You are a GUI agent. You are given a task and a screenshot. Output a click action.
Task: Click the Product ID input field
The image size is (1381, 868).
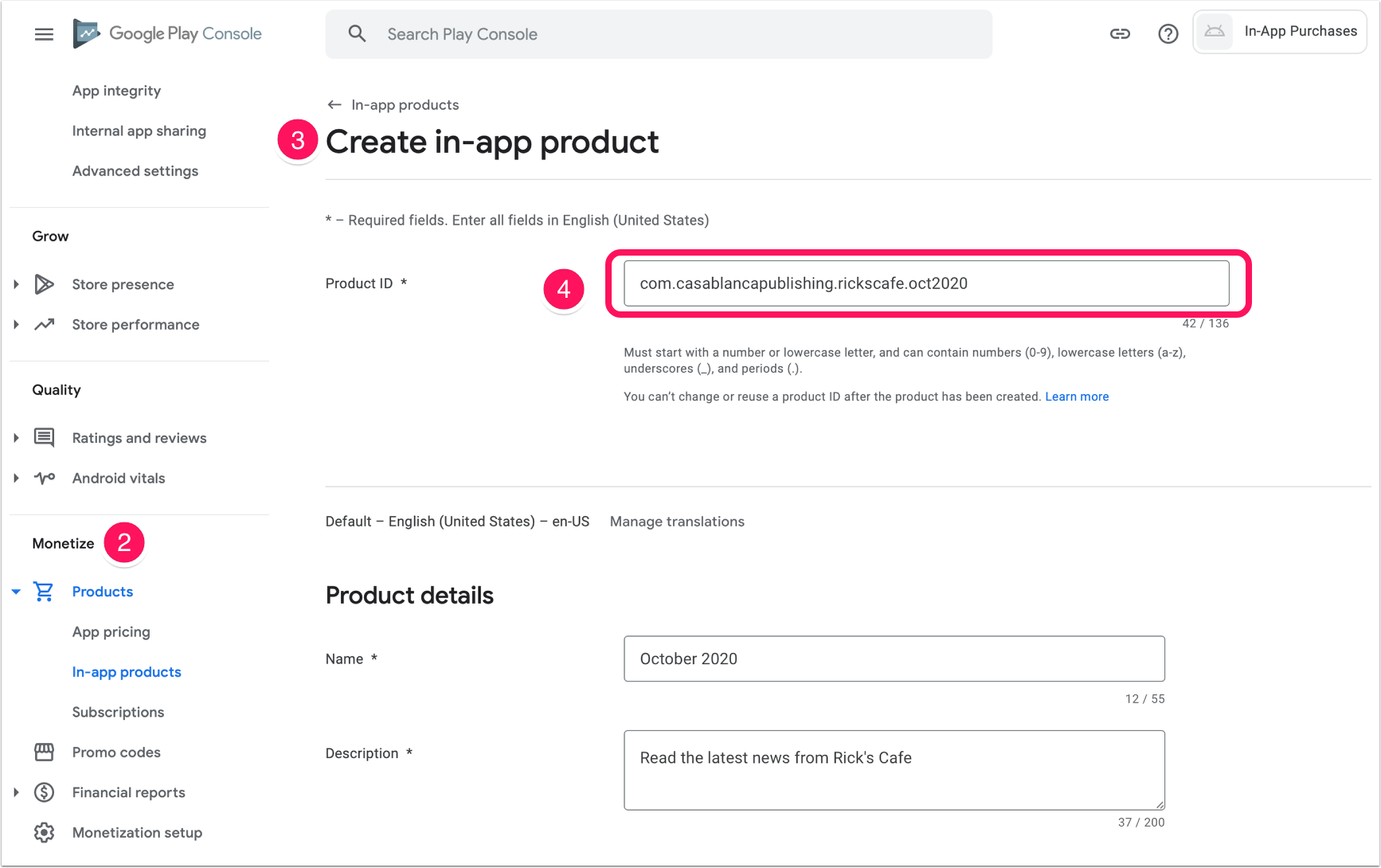(x=926, y=283)
